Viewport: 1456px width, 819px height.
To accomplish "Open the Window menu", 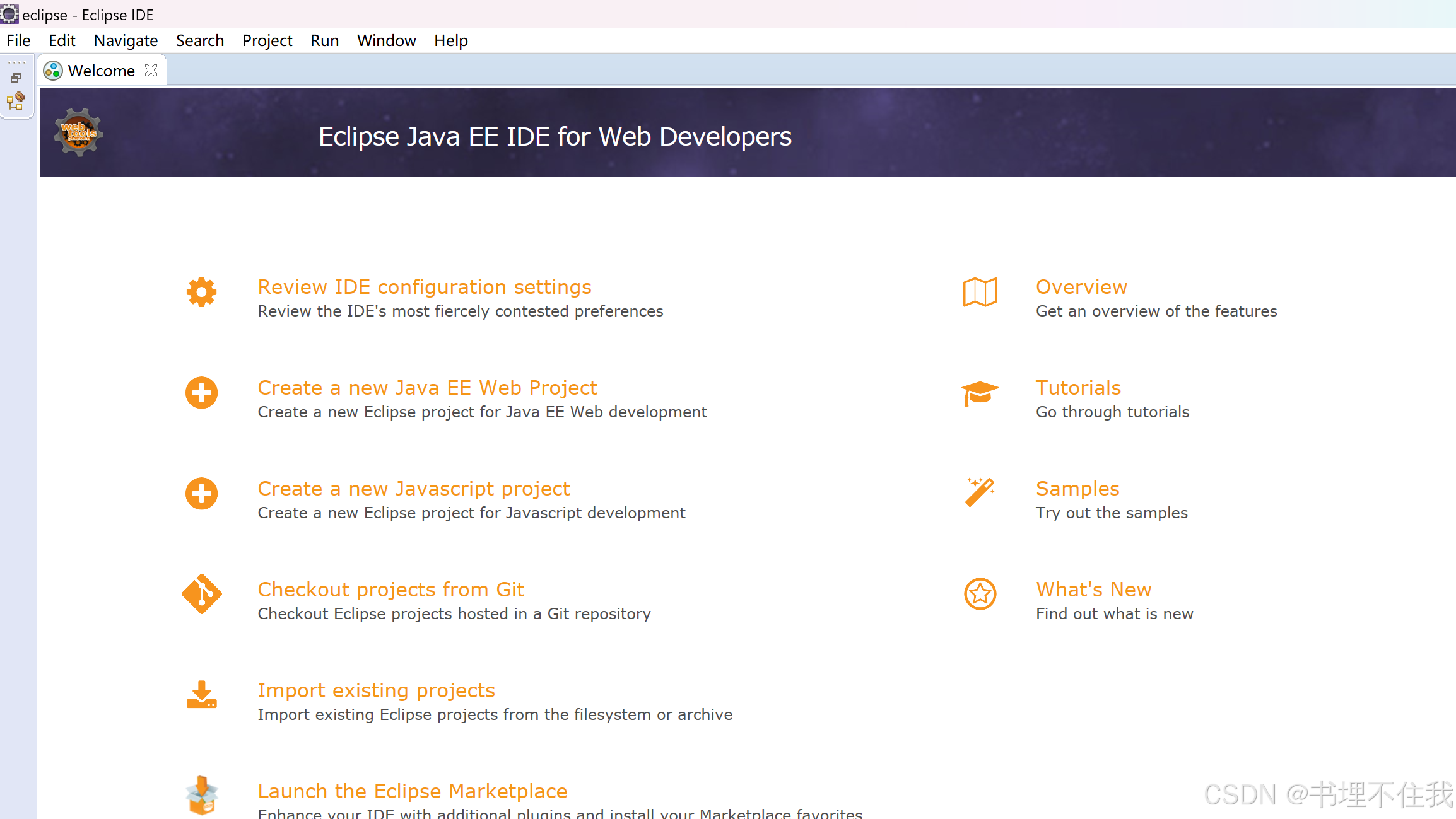I will 386,40.
